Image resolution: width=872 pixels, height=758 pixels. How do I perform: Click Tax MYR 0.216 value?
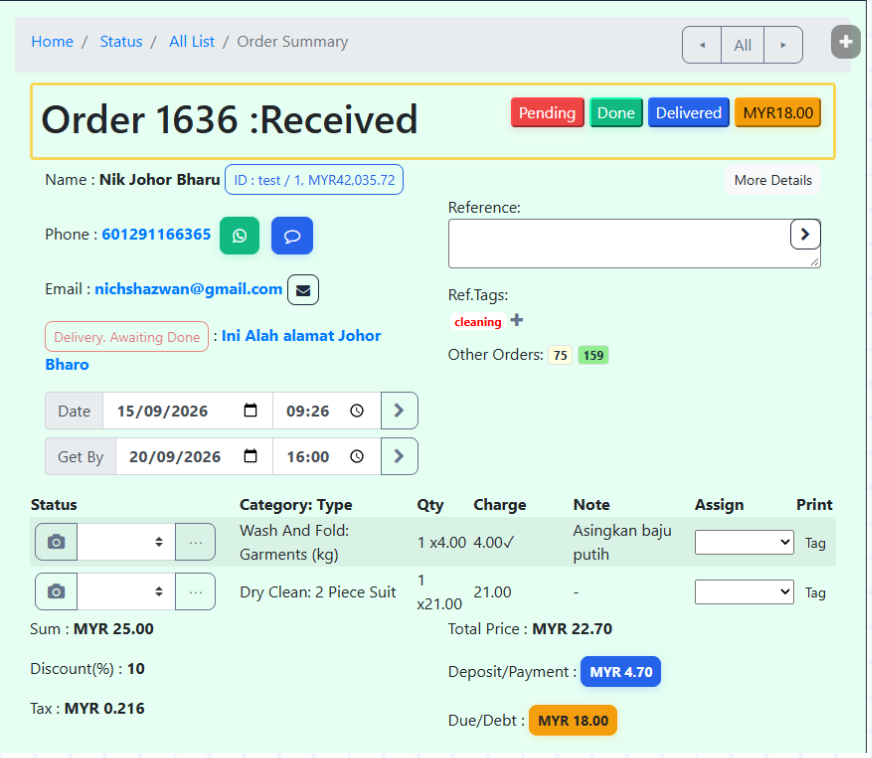tap(105, 709)
